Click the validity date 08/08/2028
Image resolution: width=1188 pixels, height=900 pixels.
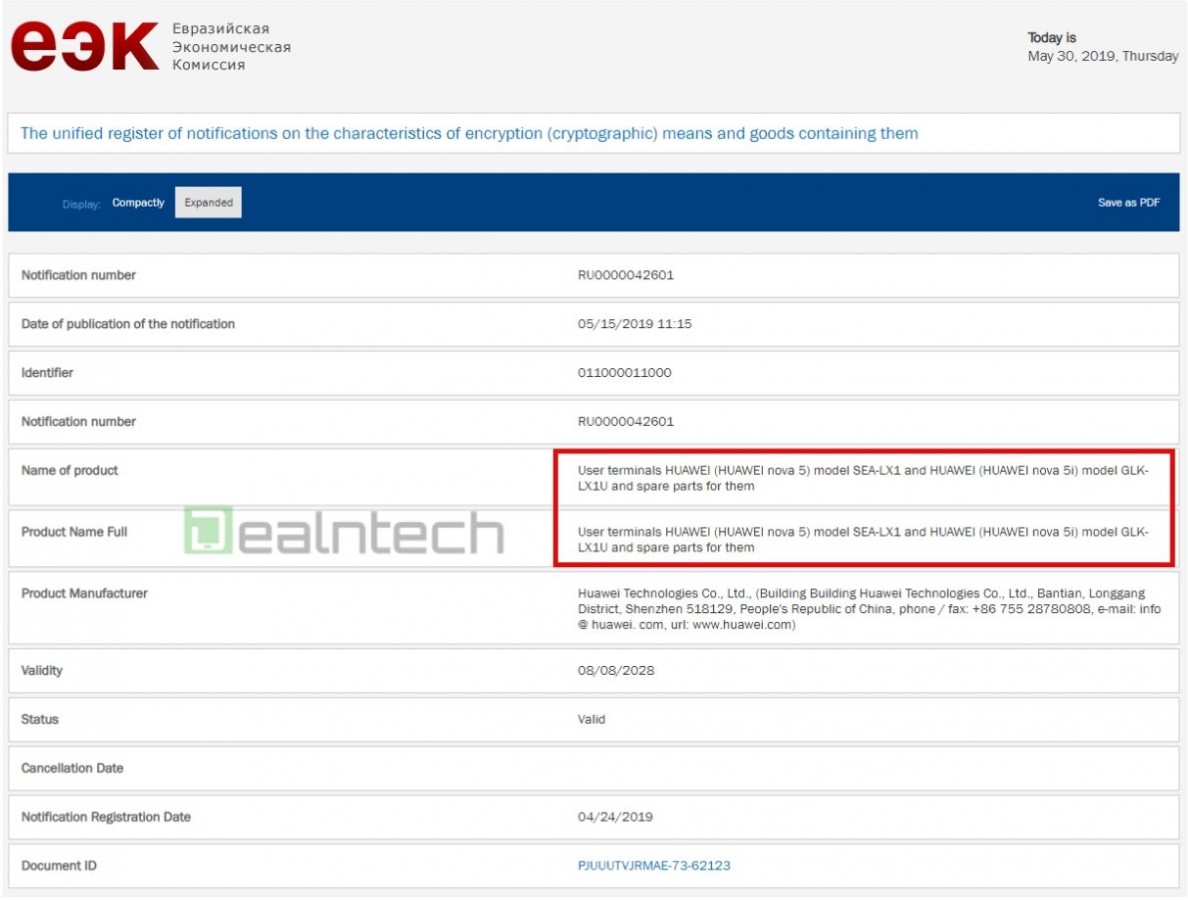pos(615,670)
